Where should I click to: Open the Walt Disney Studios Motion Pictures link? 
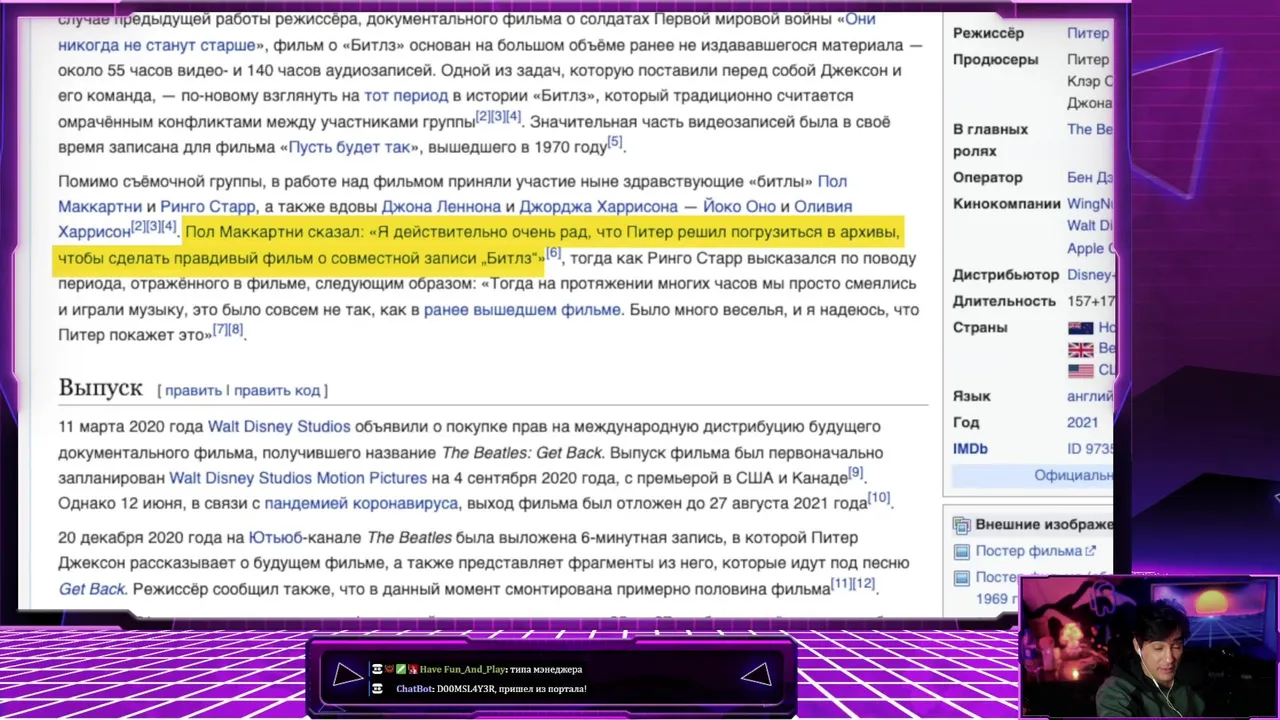(298, 479)
